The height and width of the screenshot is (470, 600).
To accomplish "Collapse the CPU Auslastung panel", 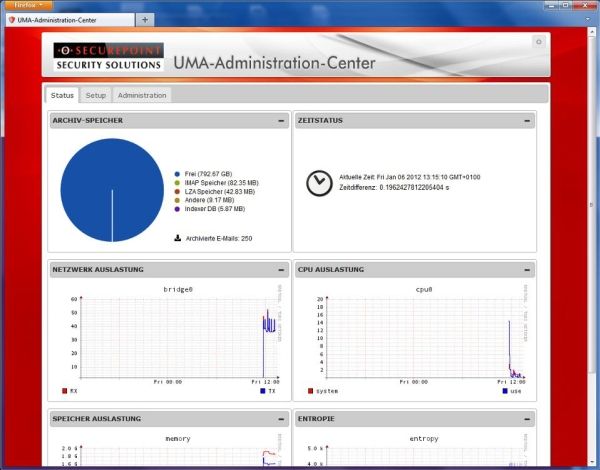I will 527,270.
